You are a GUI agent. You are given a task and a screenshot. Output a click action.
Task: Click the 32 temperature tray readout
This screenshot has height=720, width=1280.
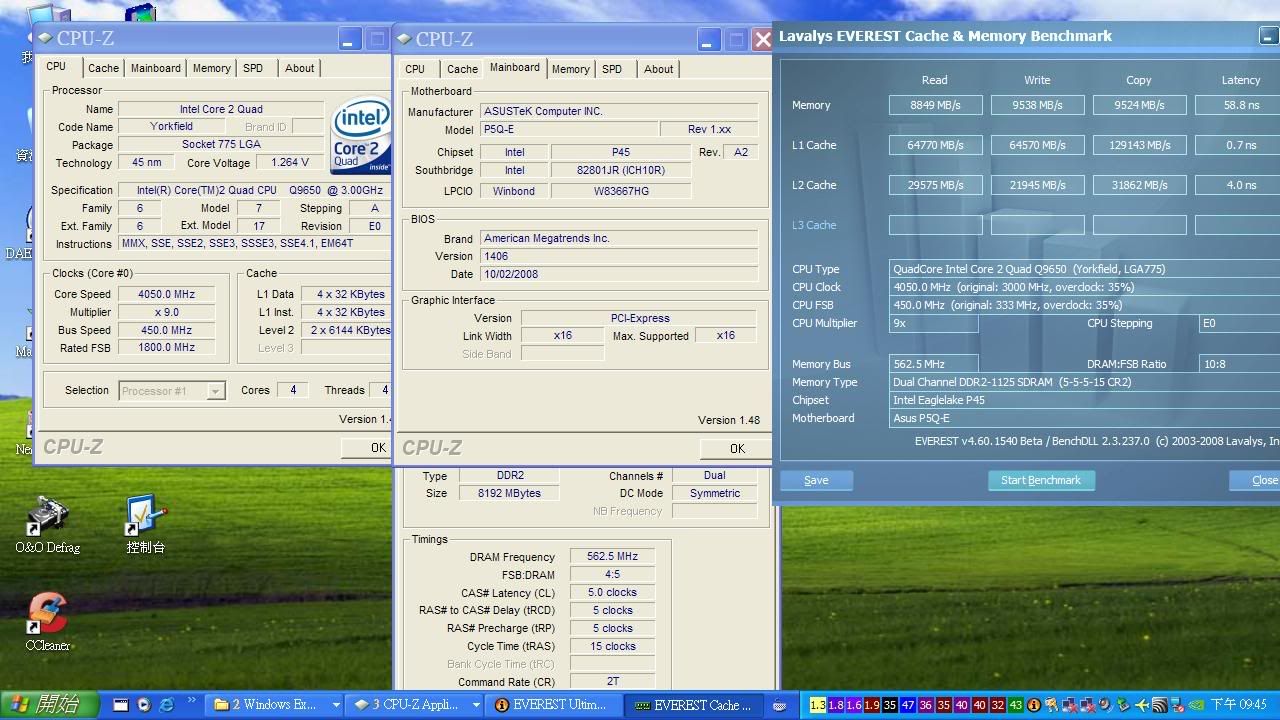click(x=998, y=705)
